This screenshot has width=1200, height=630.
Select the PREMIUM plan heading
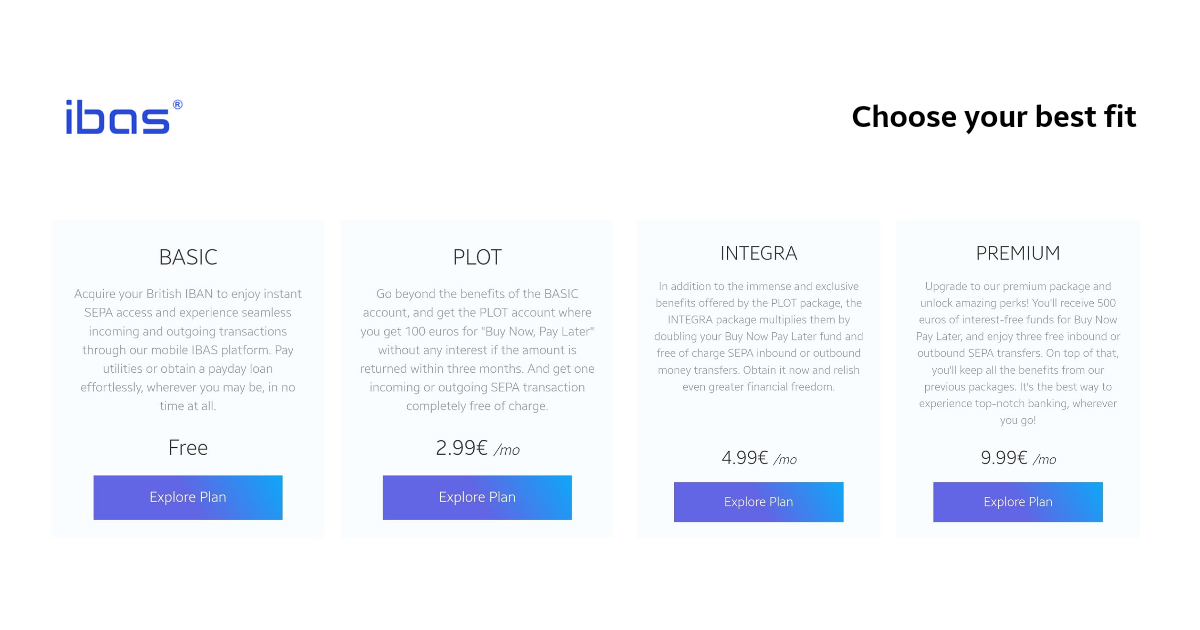pos(1018,253)
